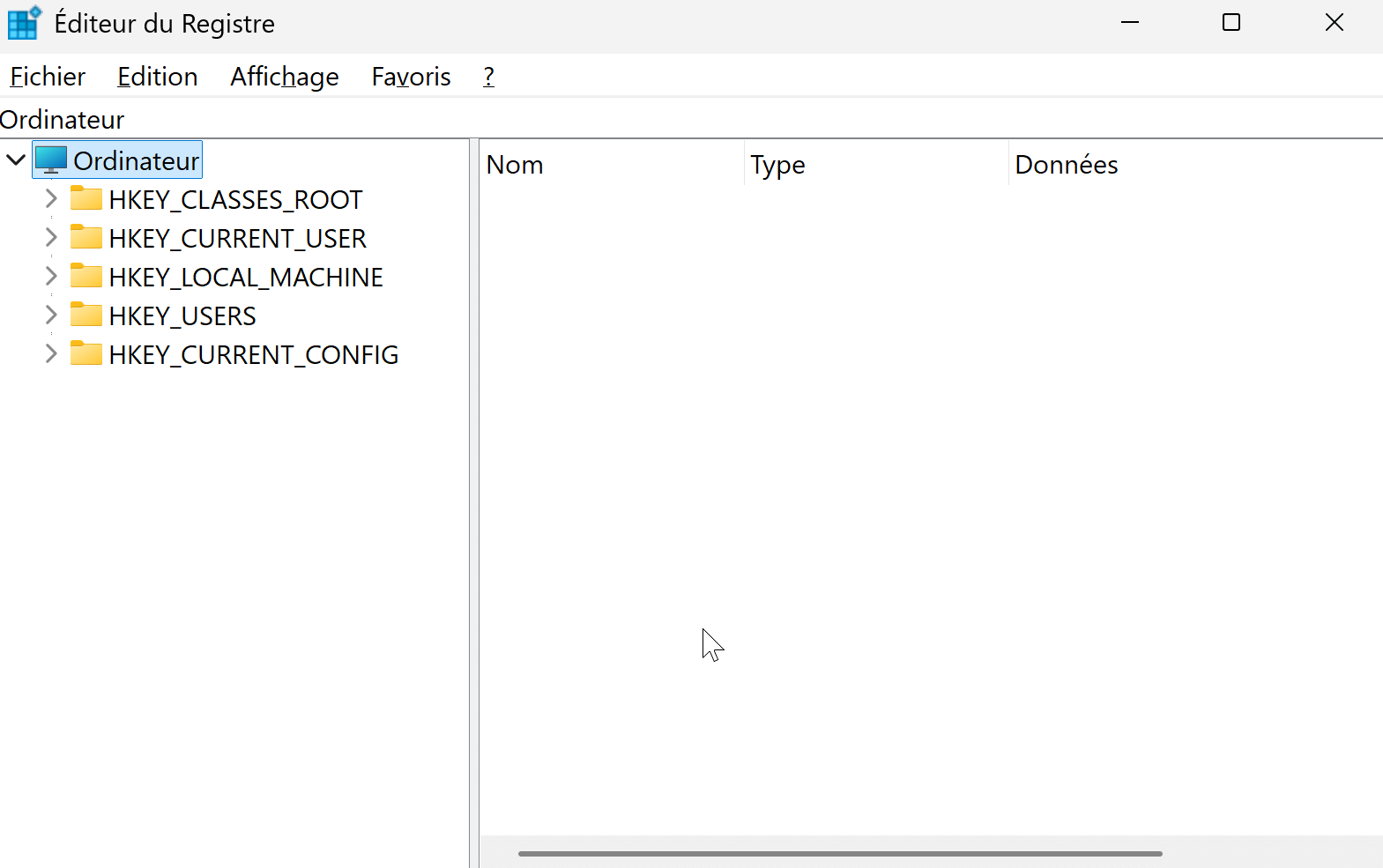
Task: Click the HKEY_USERS folder icon
Action: click(x=86, y=315)
